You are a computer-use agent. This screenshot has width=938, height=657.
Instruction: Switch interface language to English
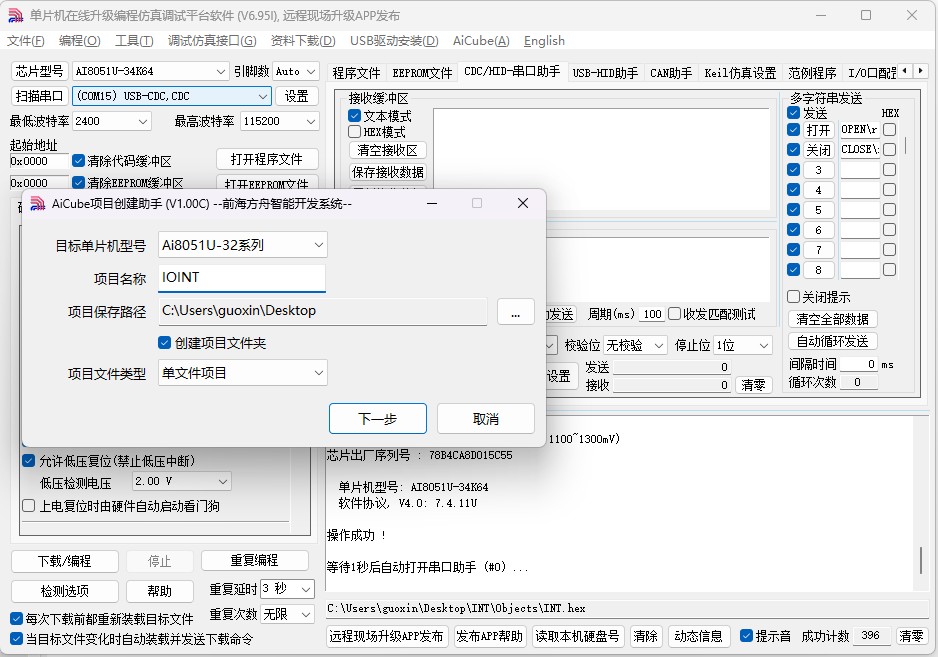pyautogui.click(x=544, y=41)
